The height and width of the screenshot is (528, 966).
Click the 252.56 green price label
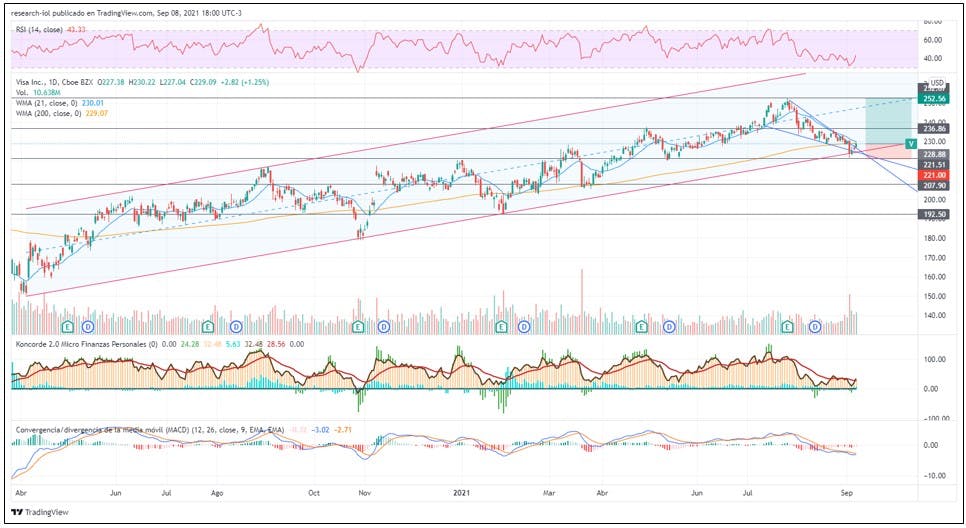pos(935,99)
